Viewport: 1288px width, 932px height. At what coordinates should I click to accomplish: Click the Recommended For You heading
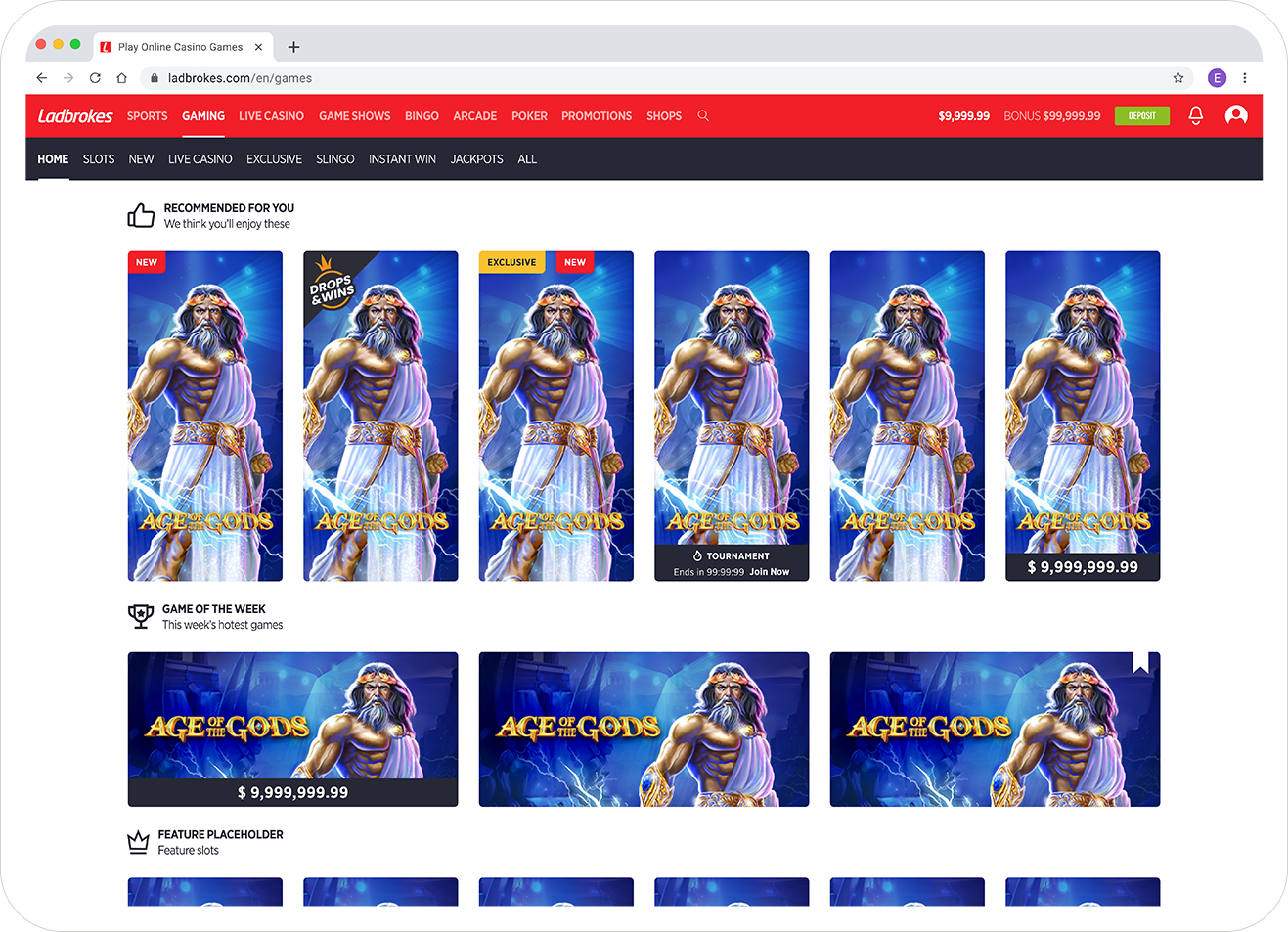pyautogui.click(x=229, y=208)
